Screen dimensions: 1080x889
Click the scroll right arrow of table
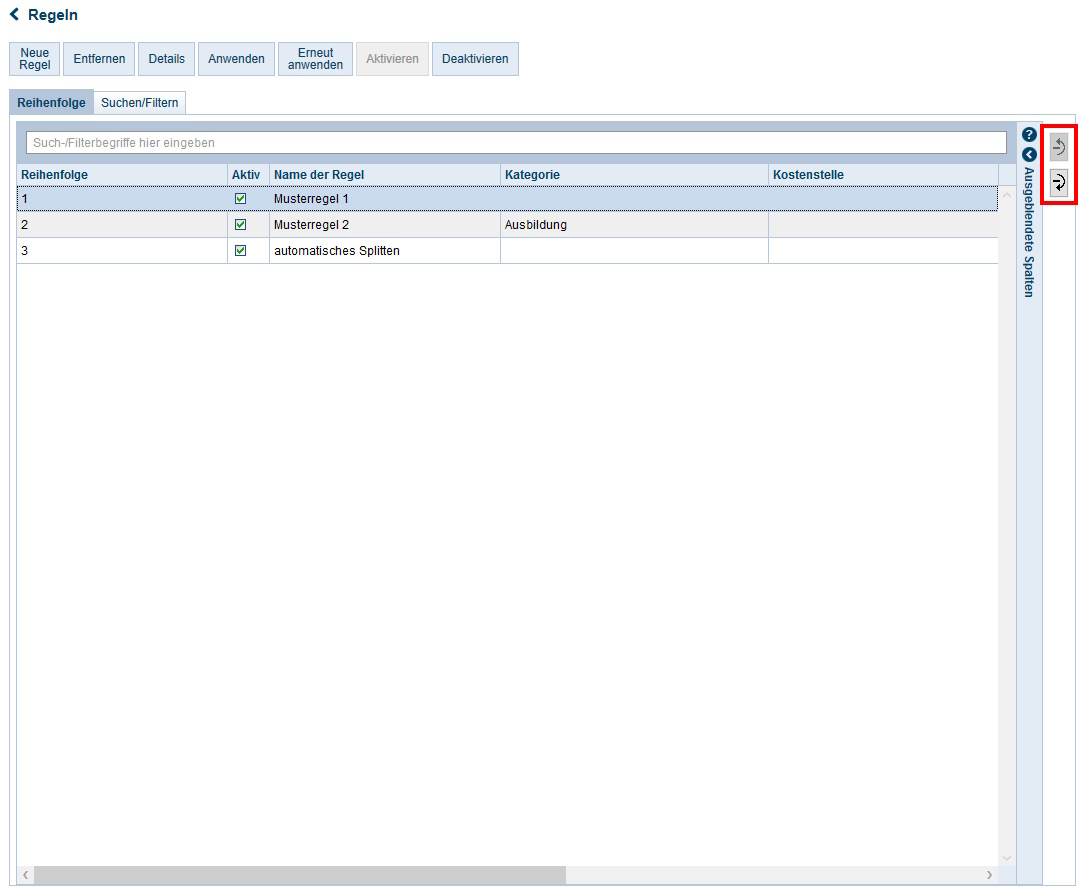click(x=989, y=875)
